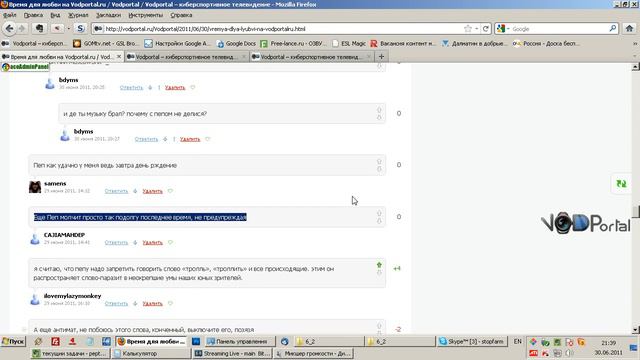The image size is (640, 360).
Task: Toggle favorite heart on samens' comment
Action: (170, 191)
